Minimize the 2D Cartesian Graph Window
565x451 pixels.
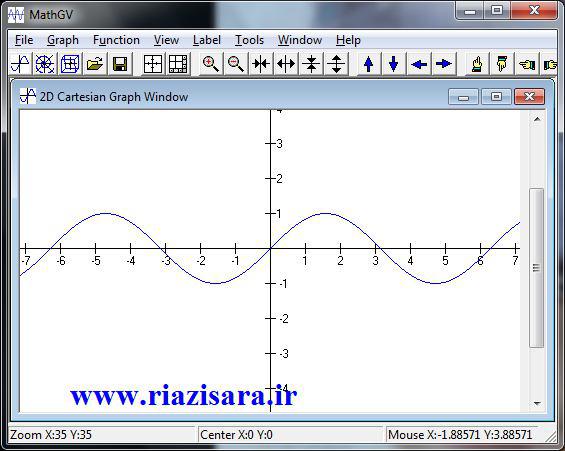tap(463, 97)
